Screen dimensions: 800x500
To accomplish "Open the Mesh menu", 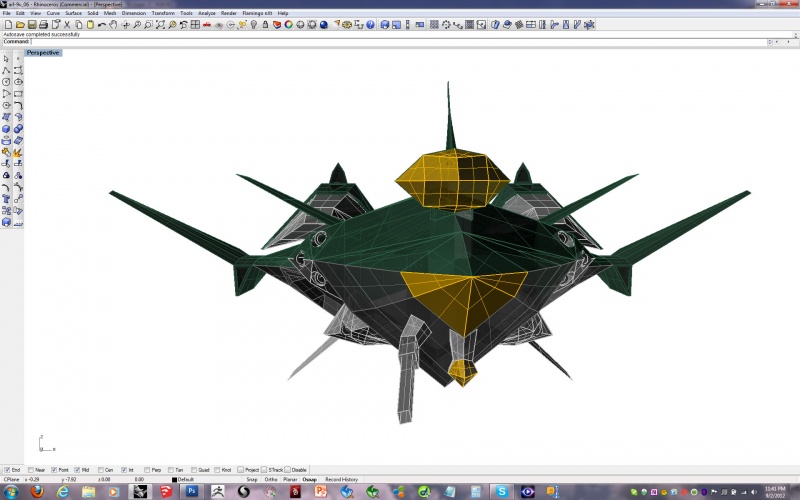I will pyautogui.click(x=110, y=13).
